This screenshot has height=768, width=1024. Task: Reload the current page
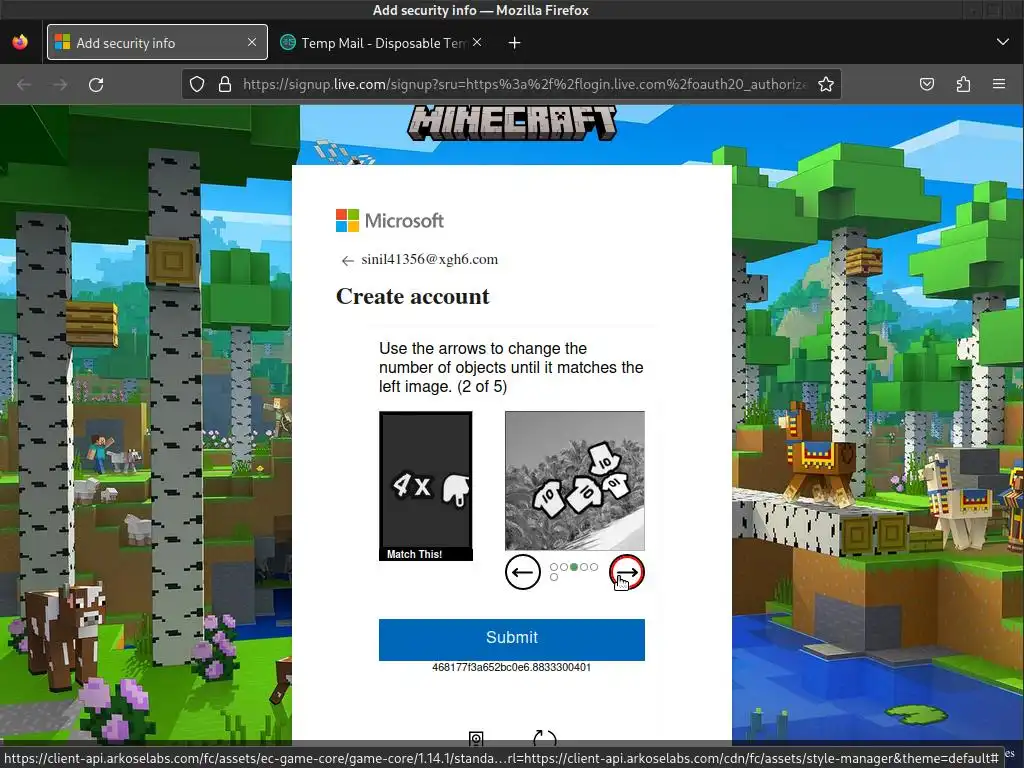96,84
